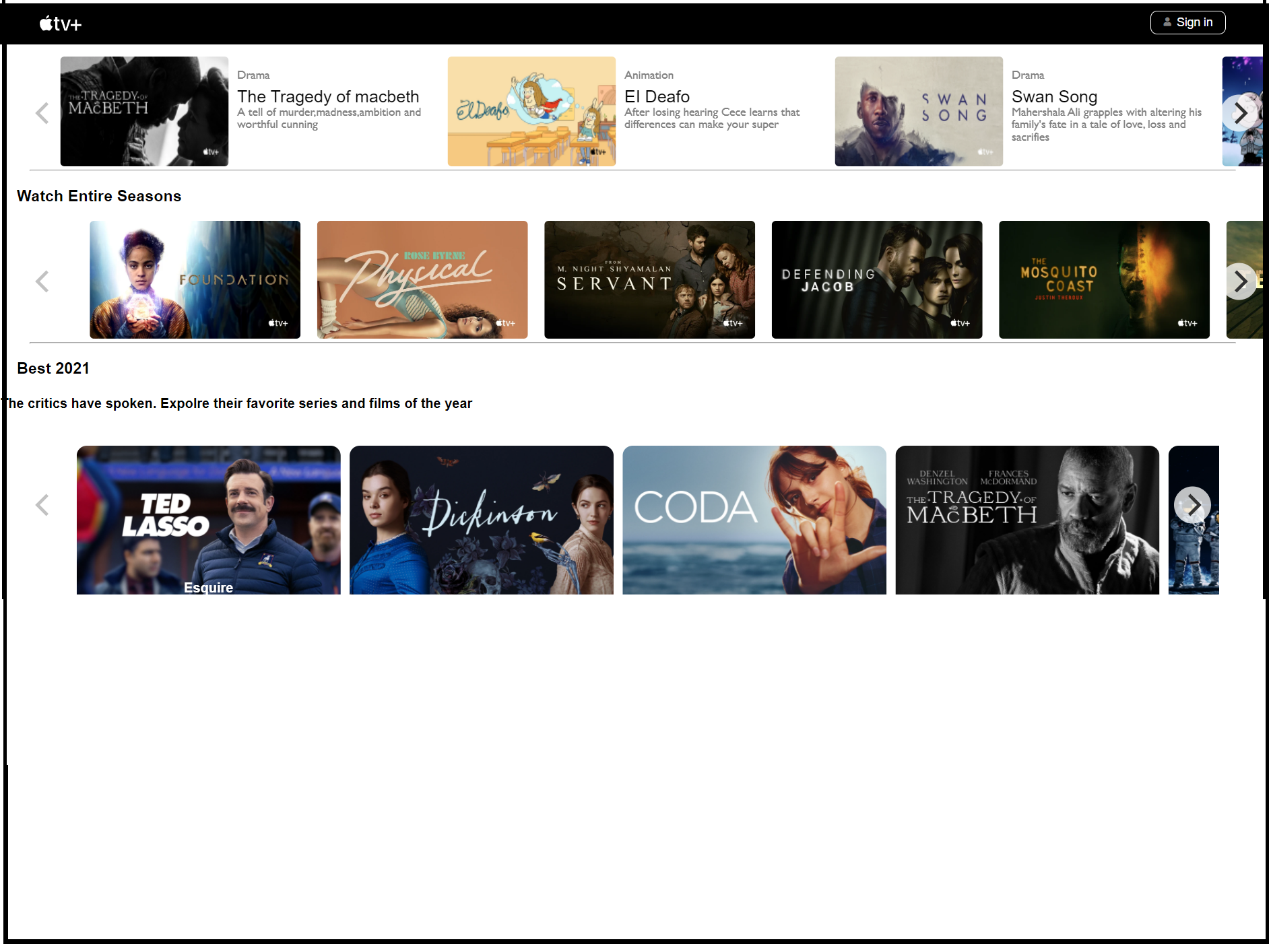Open the Physical series thumbnail
The height and width of the screenshot is (952, 1271).
pyautogui.click(x=422, y=279)
